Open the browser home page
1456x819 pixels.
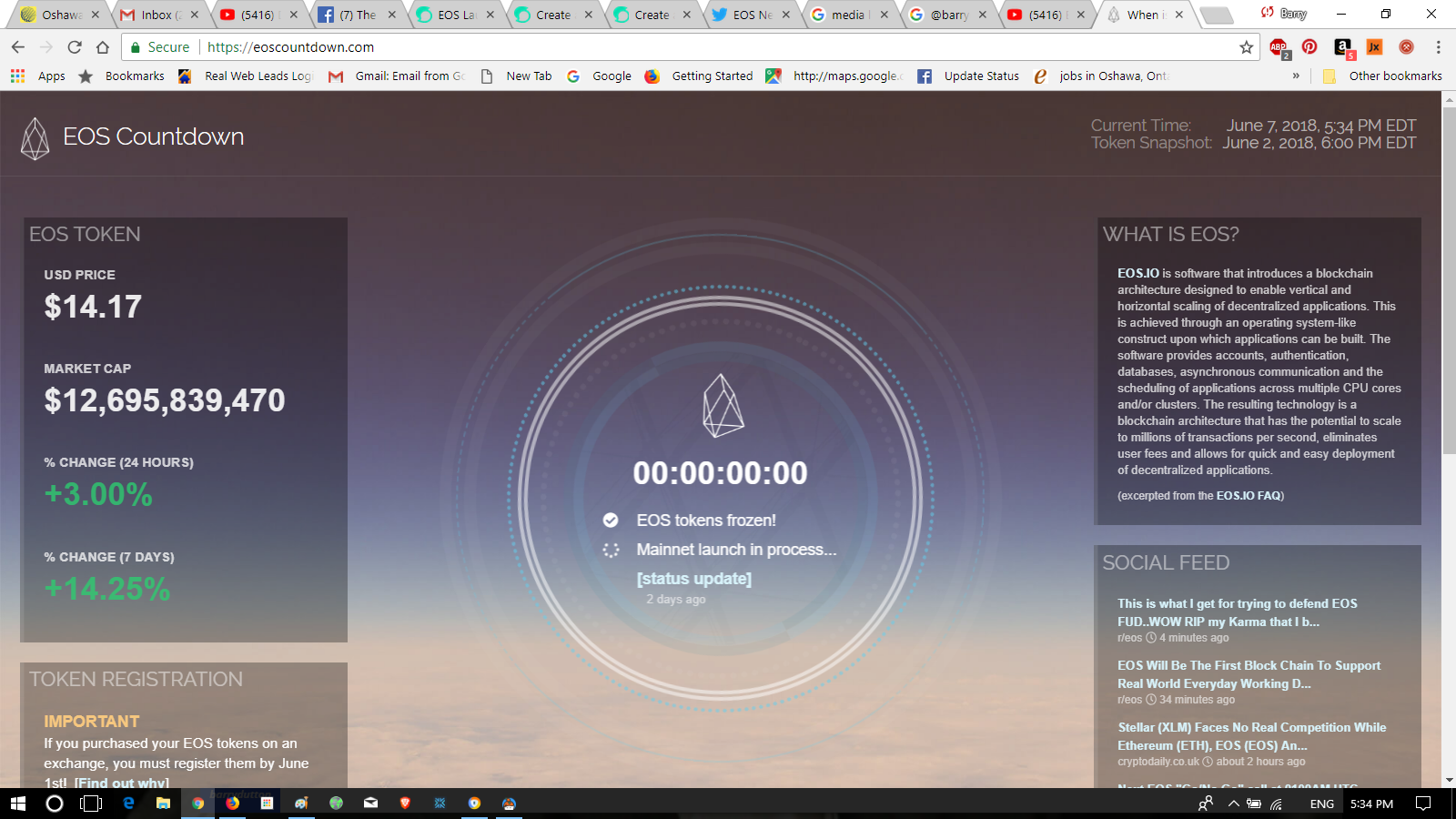pos(103,47)
